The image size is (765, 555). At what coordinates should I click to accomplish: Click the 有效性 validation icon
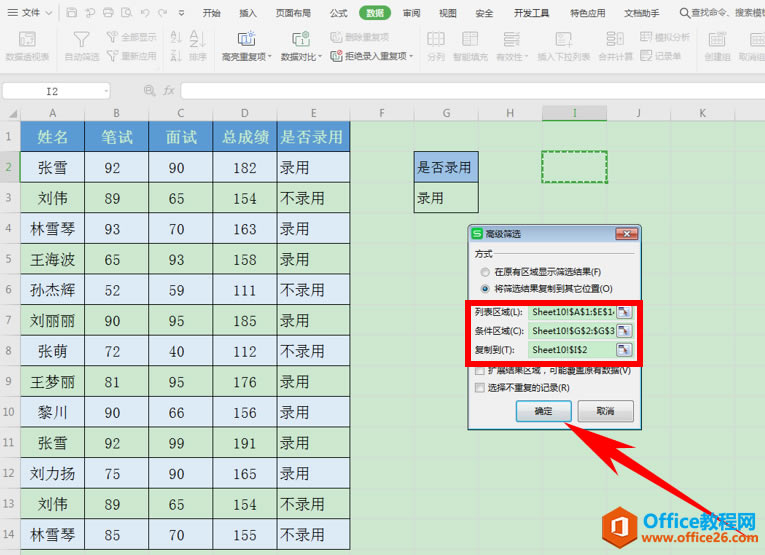[511, 39]
